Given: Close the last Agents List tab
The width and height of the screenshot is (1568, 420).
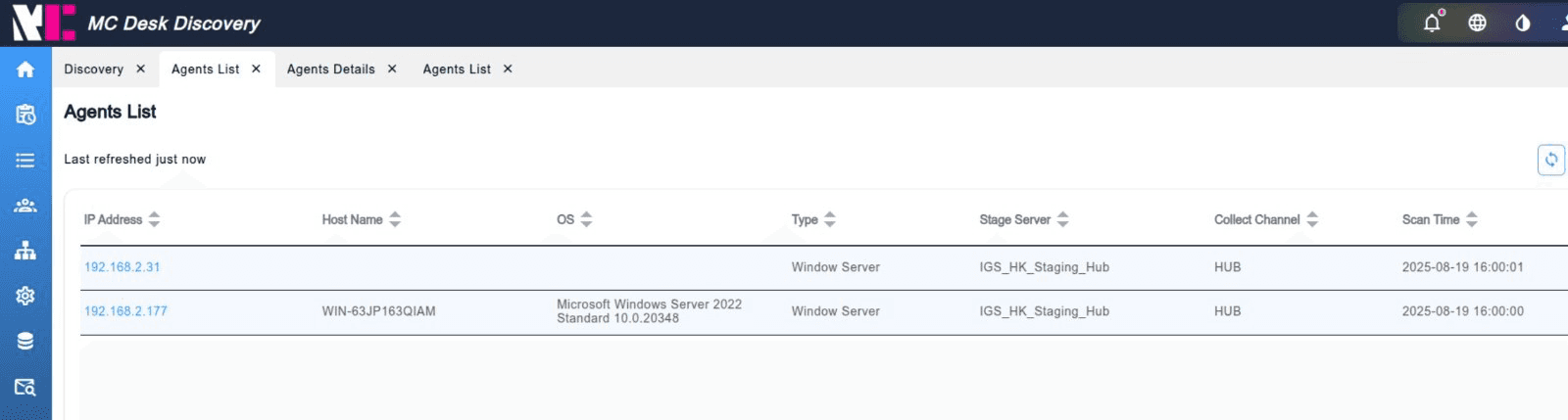Looking at the screenshot, I should coord(508,69).
